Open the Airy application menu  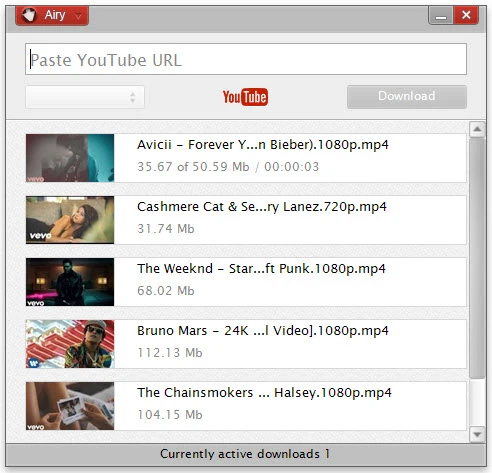[52, 15]
